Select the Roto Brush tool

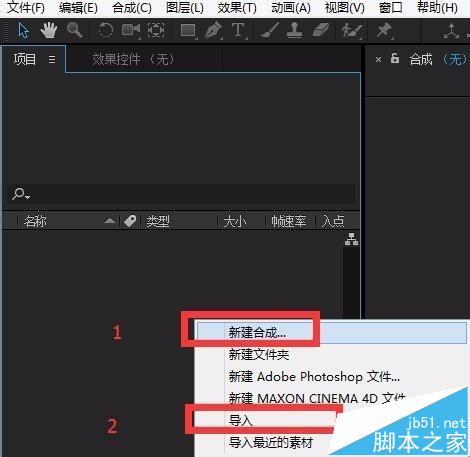click(x=352, y=31)
